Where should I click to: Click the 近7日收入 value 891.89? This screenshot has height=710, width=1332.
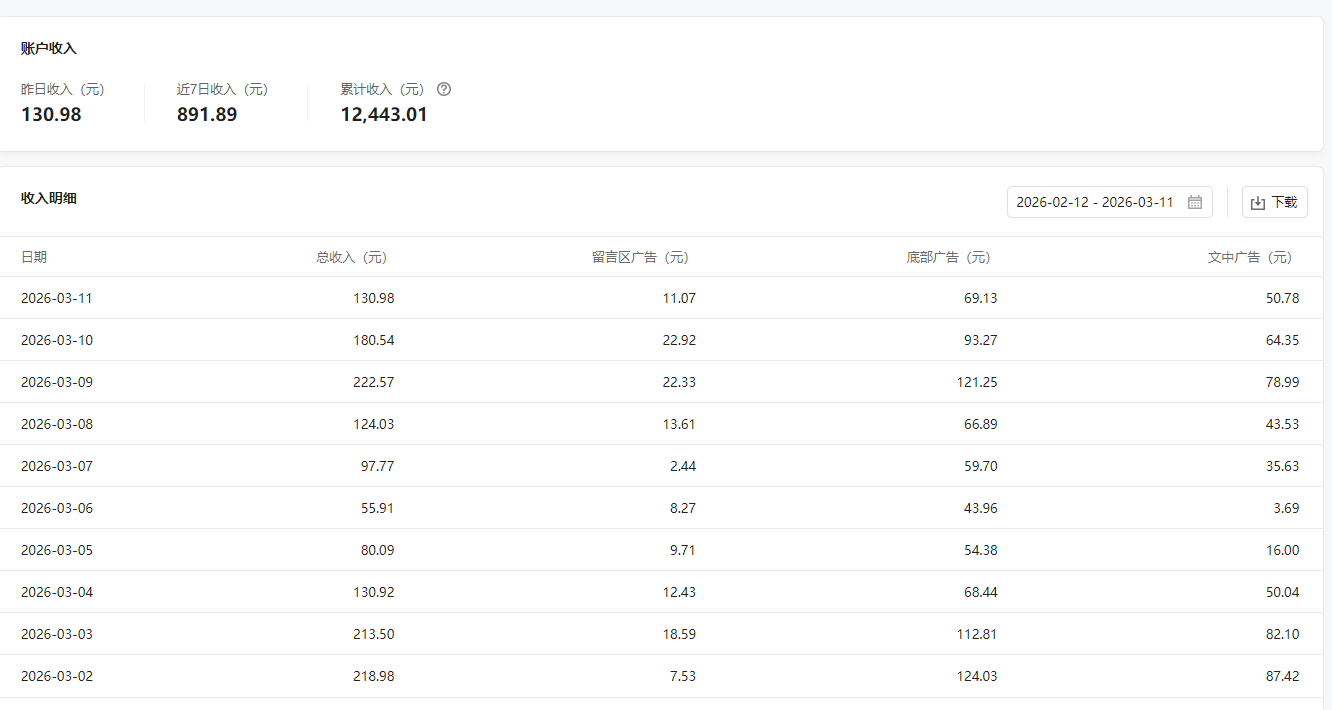click(207, 114)
